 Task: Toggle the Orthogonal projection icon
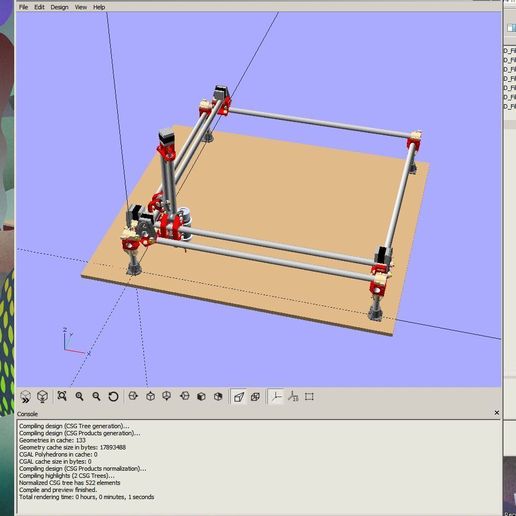(255, 397)
